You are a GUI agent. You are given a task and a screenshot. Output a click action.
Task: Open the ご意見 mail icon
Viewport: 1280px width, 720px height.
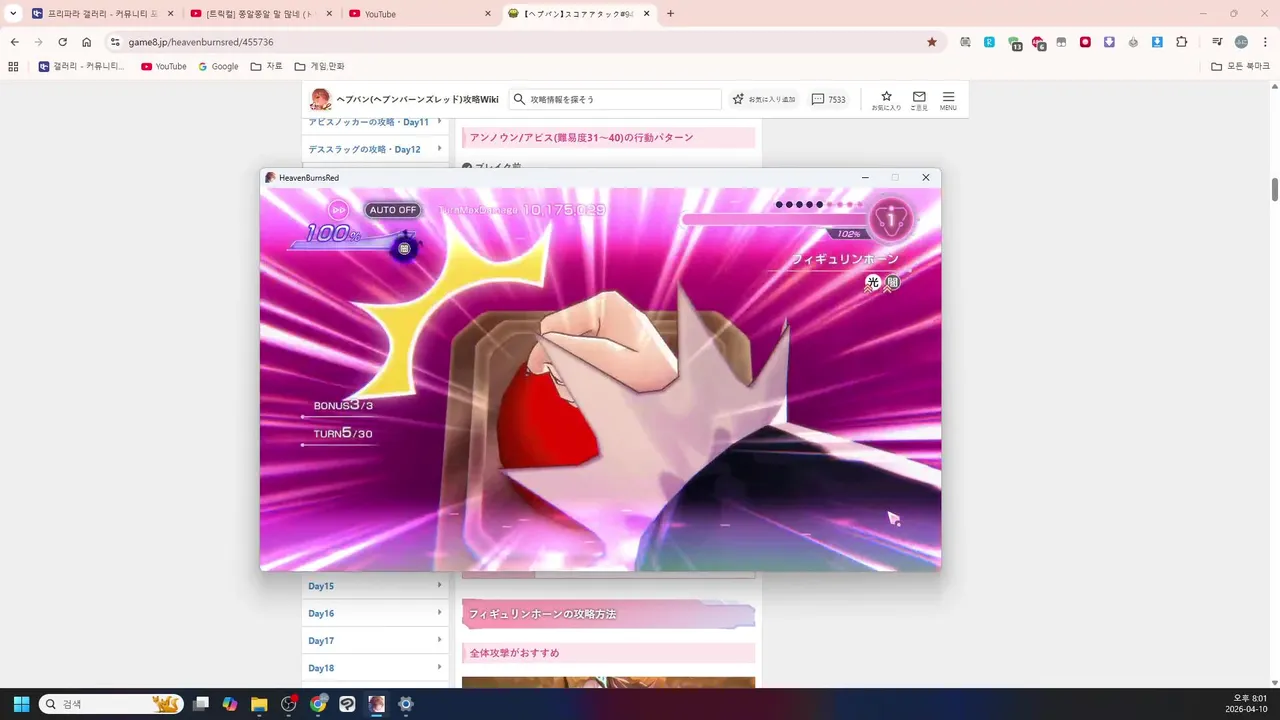[919, 100]
